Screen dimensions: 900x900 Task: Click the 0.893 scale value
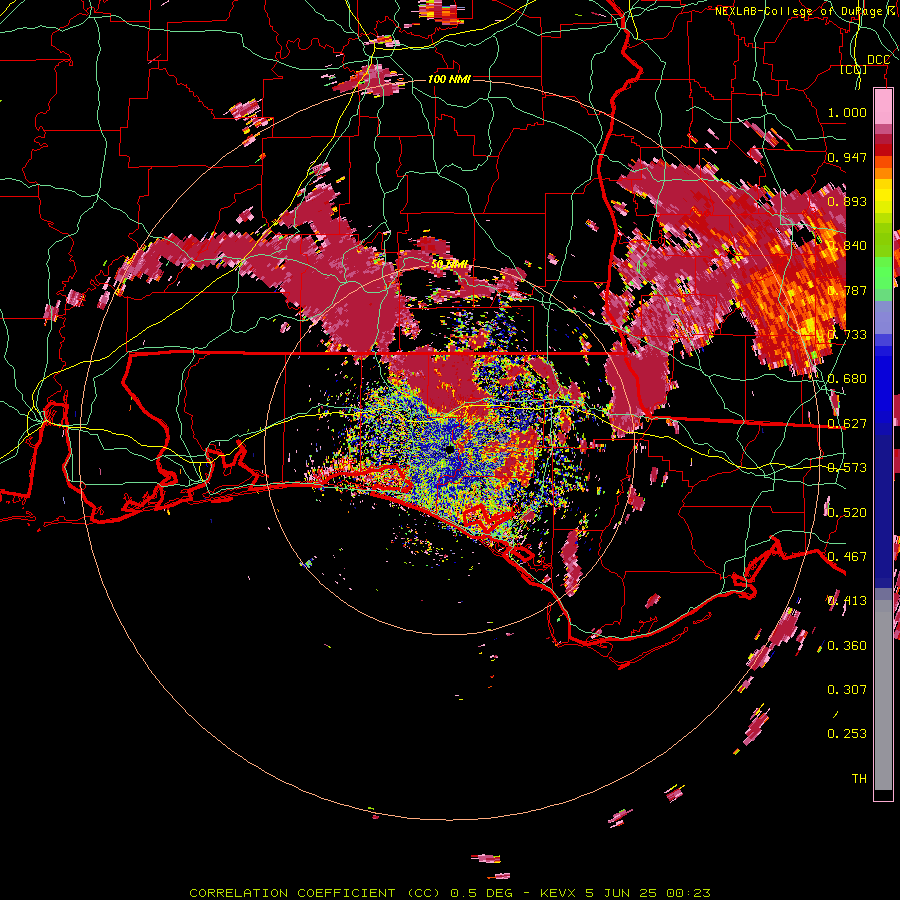point(847,201)
